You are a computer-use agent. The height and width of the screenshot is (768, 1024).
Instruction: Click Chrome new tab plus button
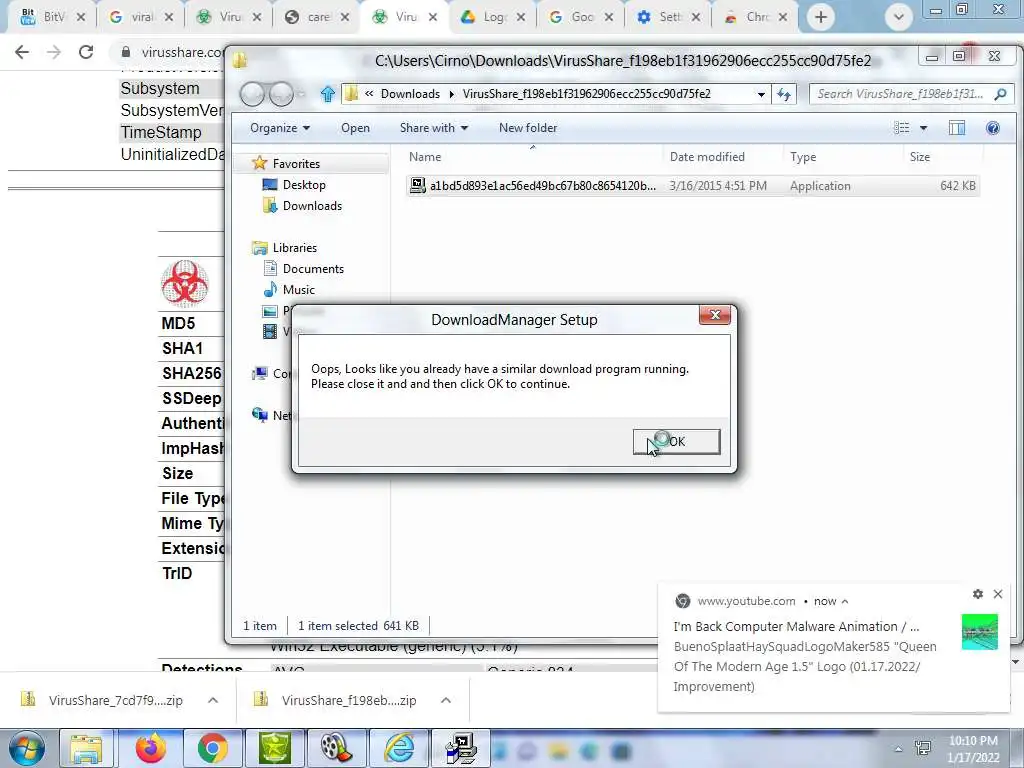click(x=821, y=17)
